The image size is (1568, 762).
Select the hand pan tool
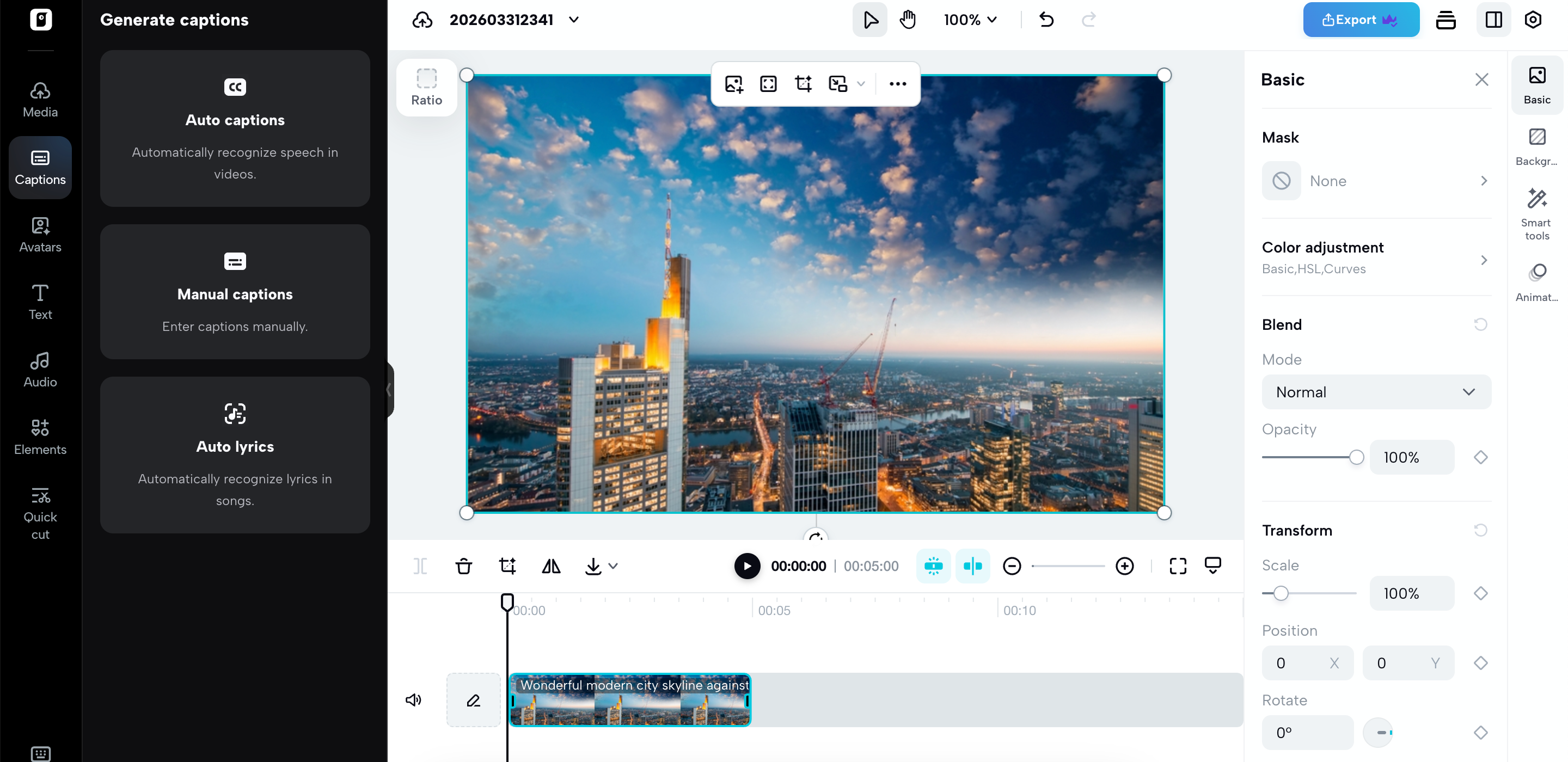click(908, 20)
